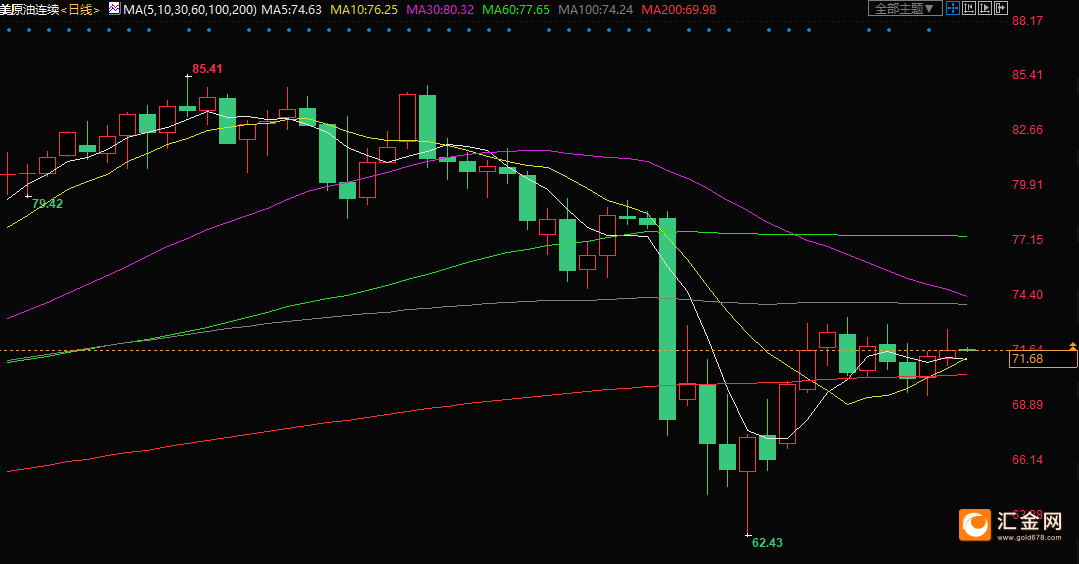Click the 82.66 axis price label
The height and width of the screenshot is (564, 1079).
tap(1027, 130)
